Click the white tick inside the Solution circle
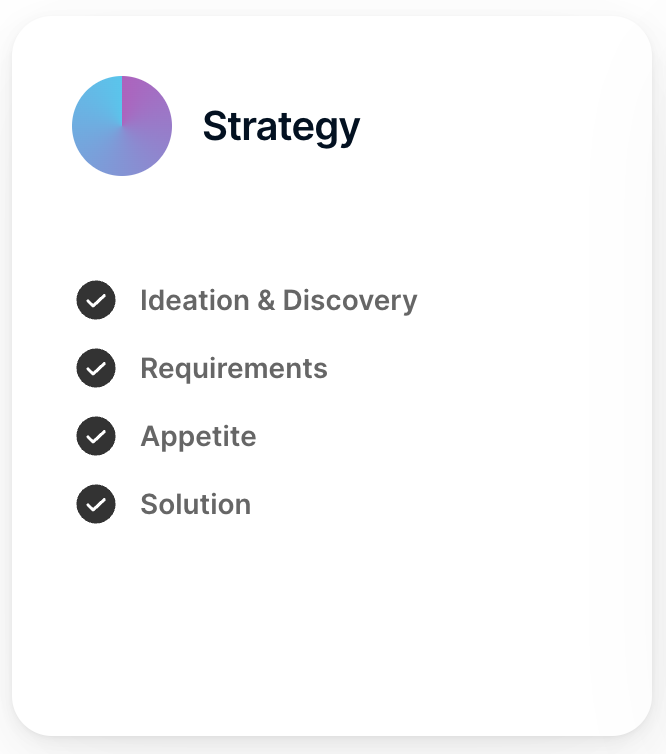Image resolution: width=666 pixels, height=754 pixels. [x=96, y=504]
